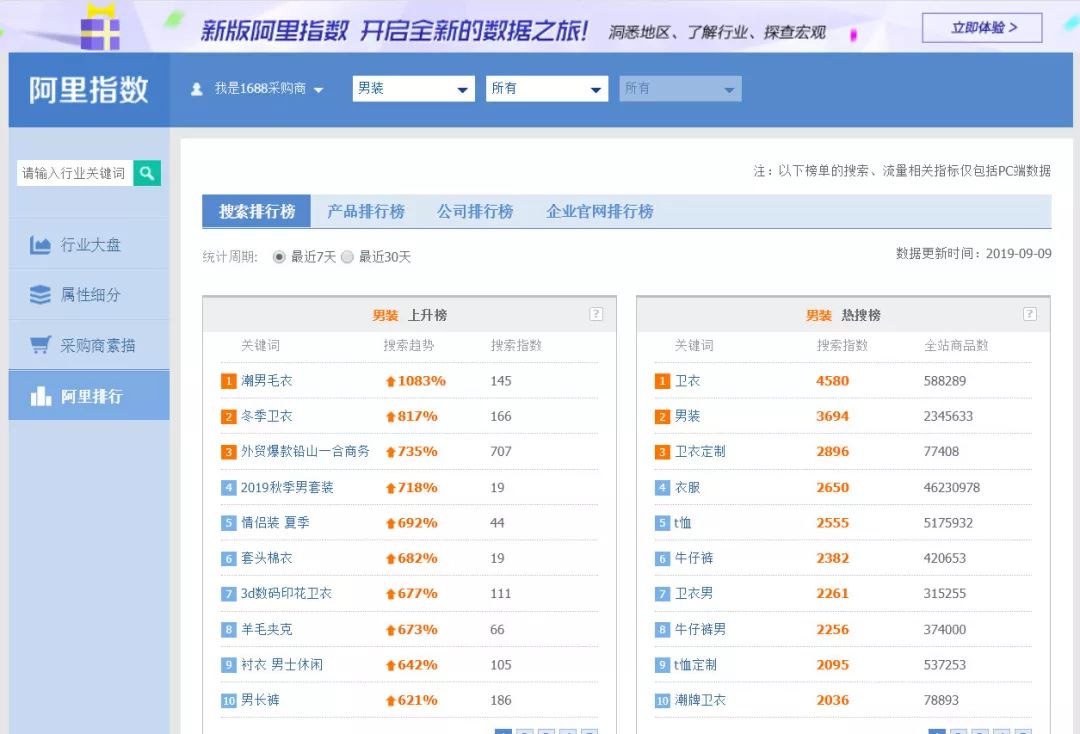Image resolution: width=1080 pixels, height=734 pixels.
Task: Open the keyword 外贸爆款铅山一合商务
Action: click(x=305, y=452)
